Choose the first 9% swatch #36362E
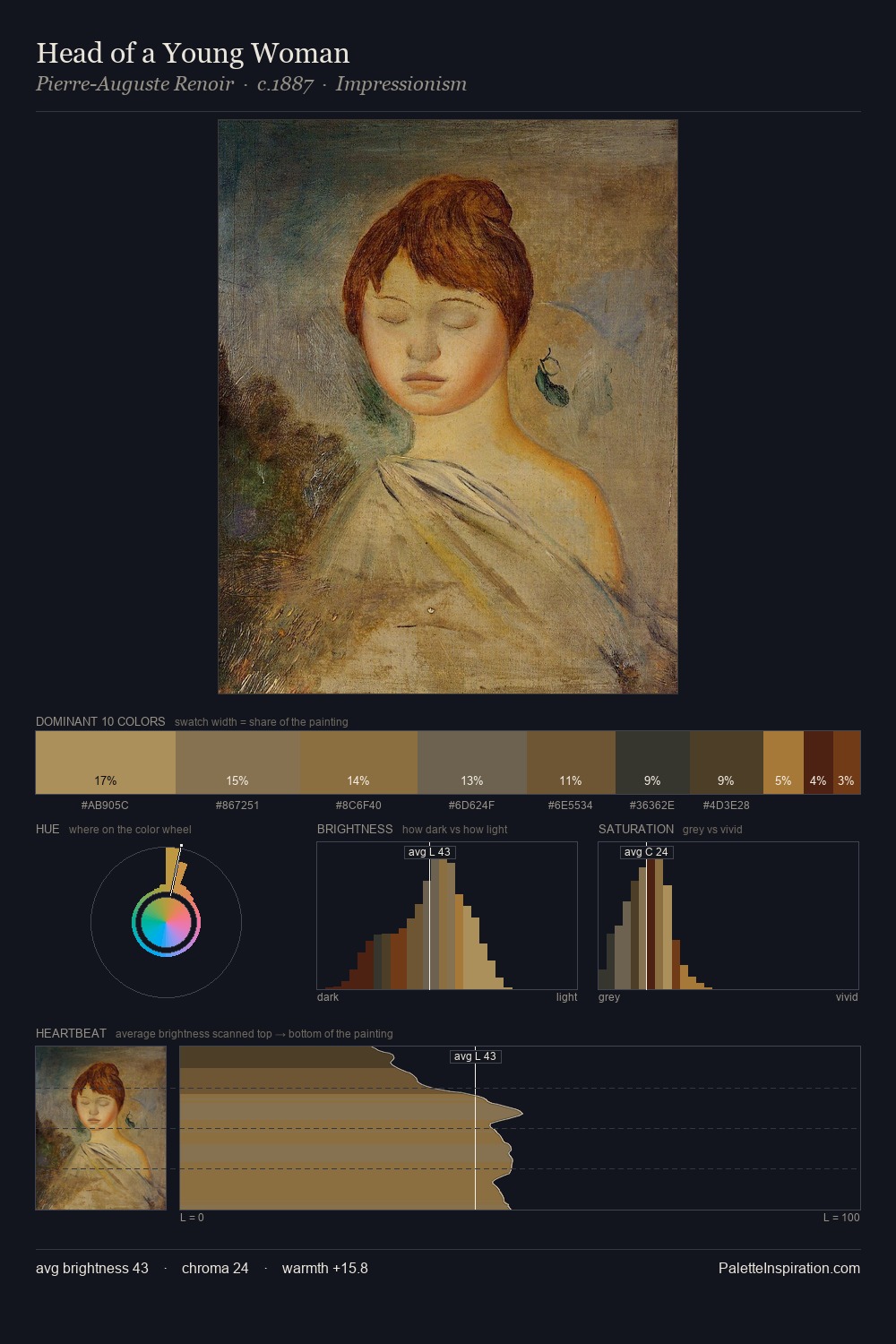Image resolution: width=896 pixels, height=1344 pixels. (x=652, y=762)
